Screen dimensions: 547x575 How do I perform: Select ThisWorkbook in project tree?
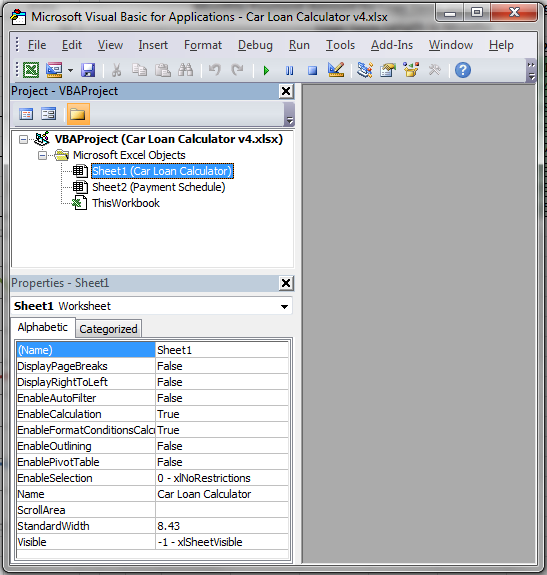126,203
